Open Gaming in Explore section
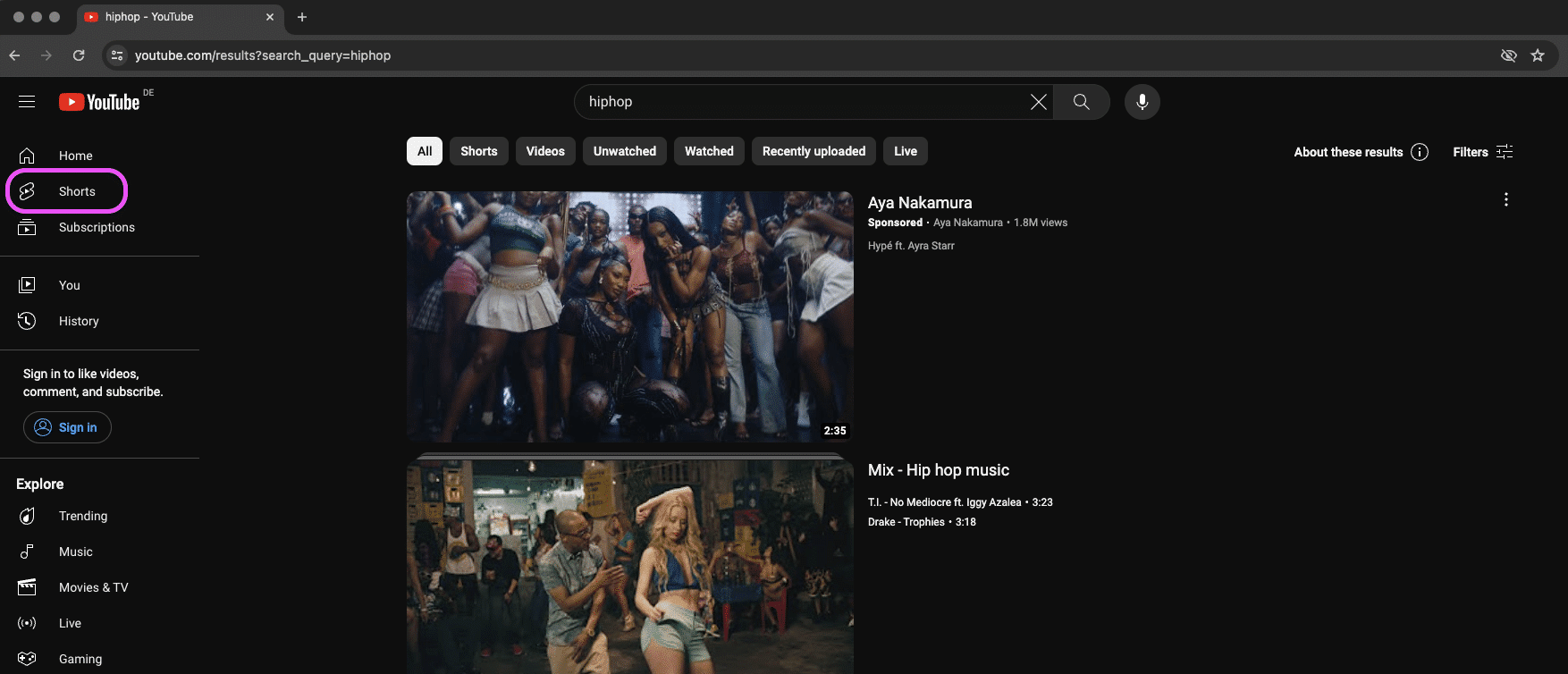 (80, 659)
